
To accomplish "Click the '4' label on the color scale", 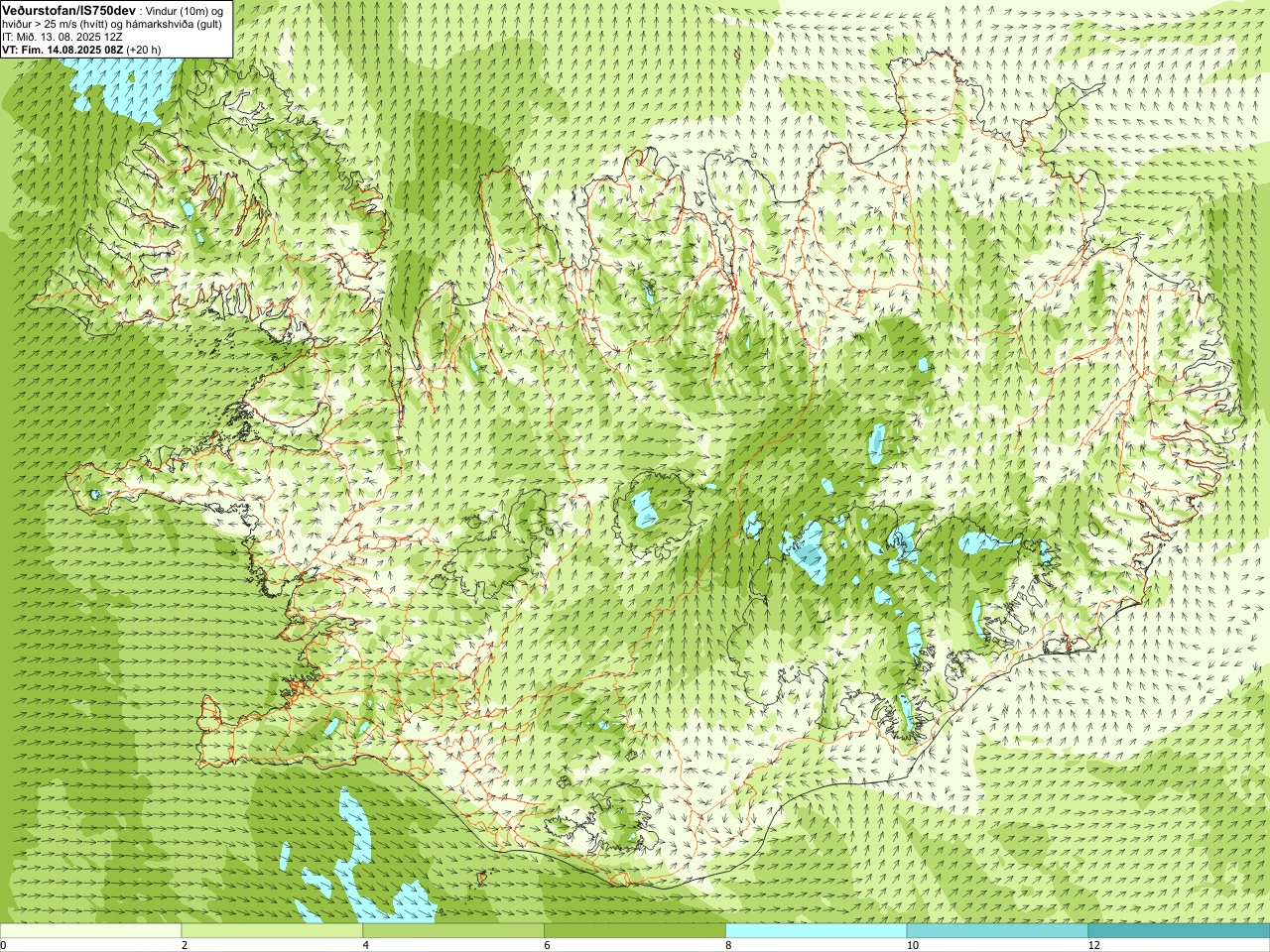I will click(x=366, y=945).
